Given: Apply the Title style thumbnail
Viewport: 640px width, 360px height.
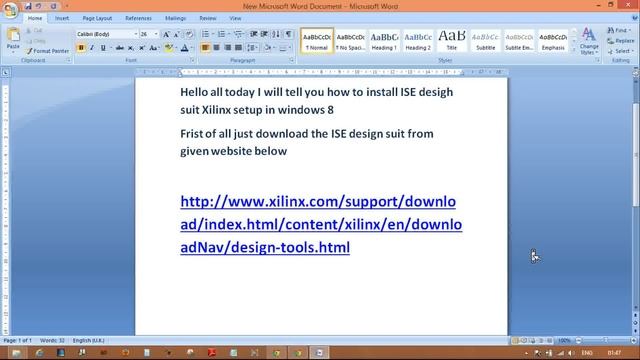Looking at the screenshot, I should pos(451,41).
